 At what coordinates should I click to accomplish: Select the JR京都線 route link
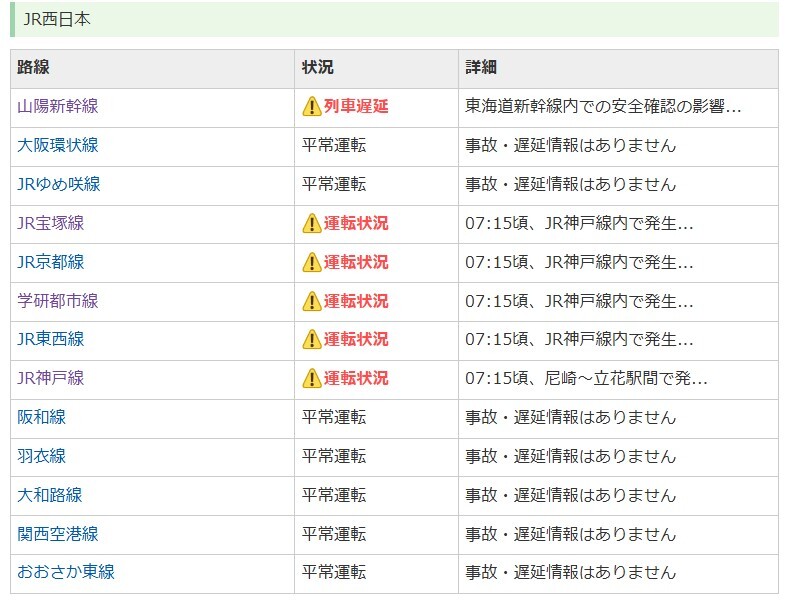[51, 262]
